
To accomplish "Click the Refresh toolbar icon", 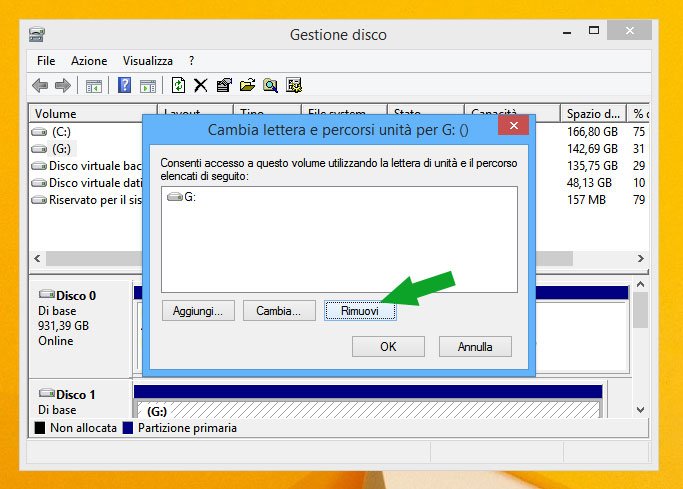I will click(x=178, y=85).
